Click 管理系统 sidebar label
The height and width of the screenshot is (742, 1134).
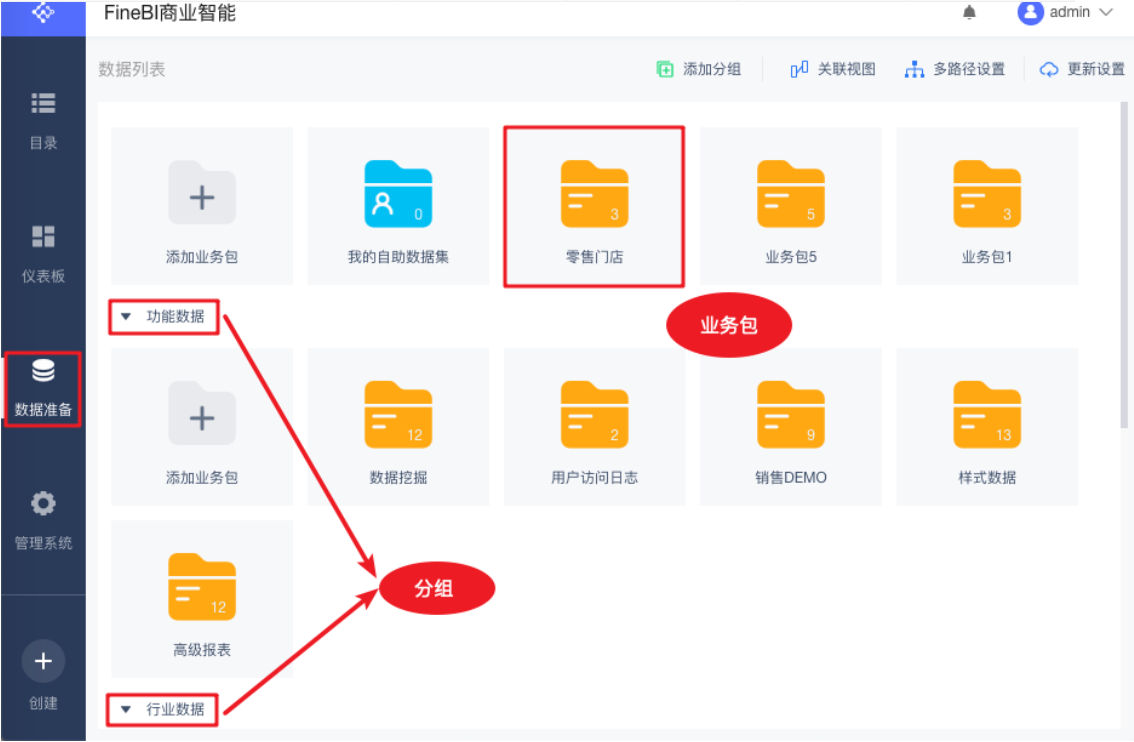tap(43, 543)
